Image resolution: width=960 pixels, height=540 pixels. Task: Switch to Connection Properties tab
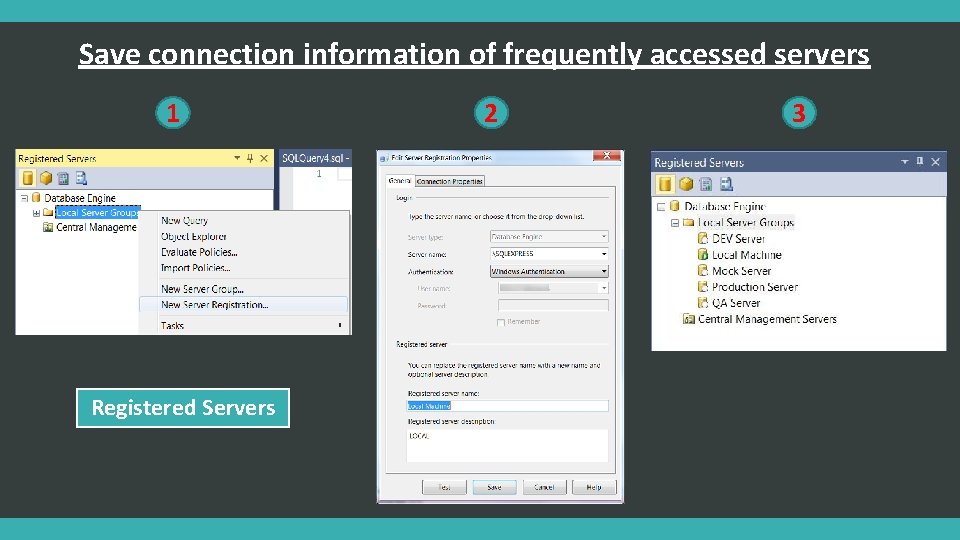click(450, 181)
